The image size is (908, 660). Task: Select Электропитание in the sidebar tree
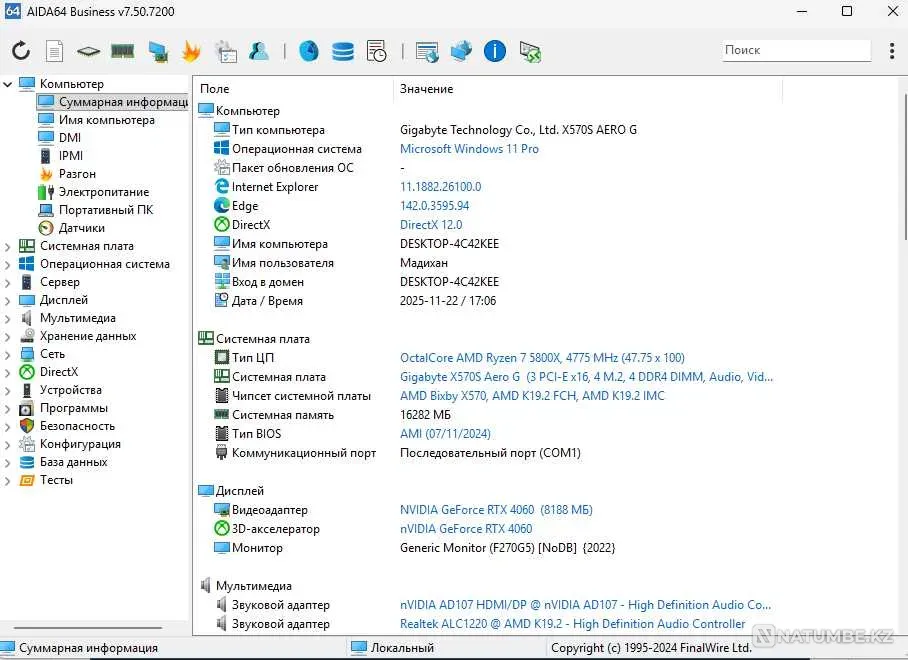coord(103,192)
